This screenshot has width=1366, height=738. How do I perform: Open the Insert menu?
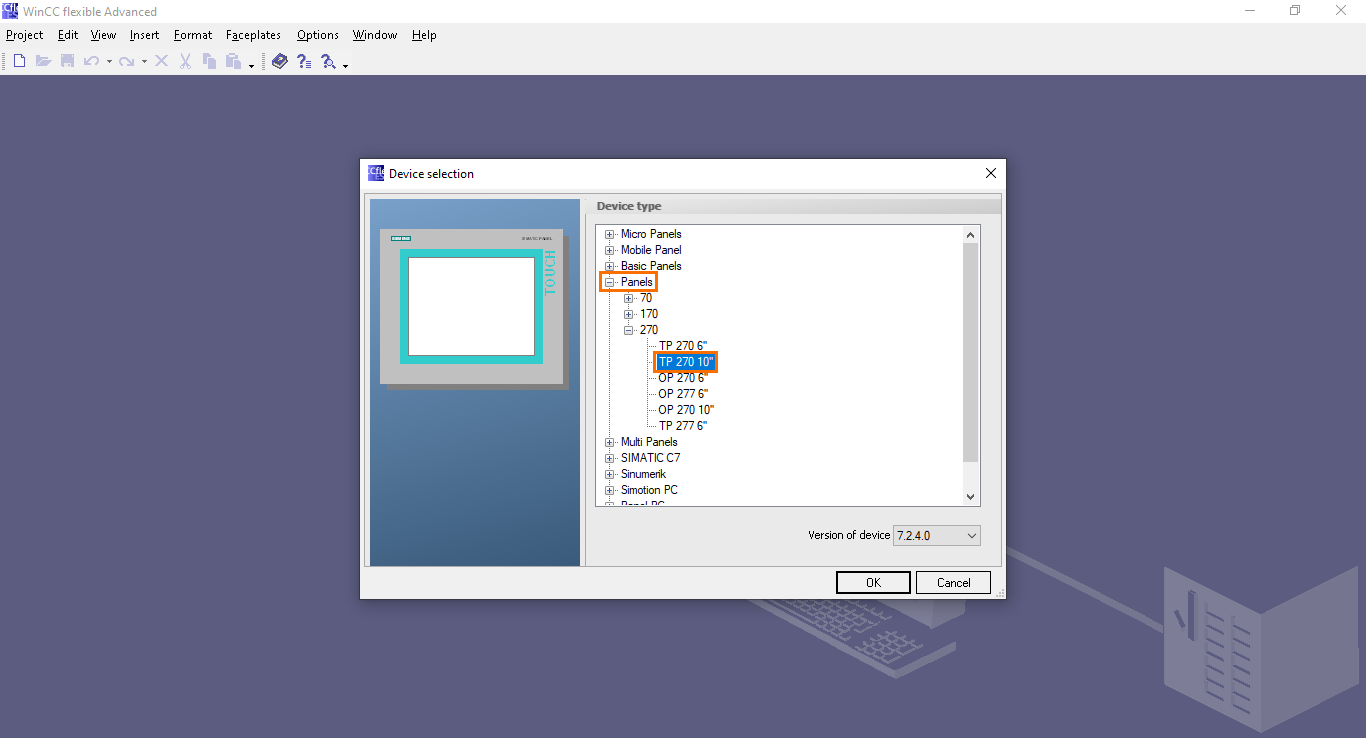point(144,35)
